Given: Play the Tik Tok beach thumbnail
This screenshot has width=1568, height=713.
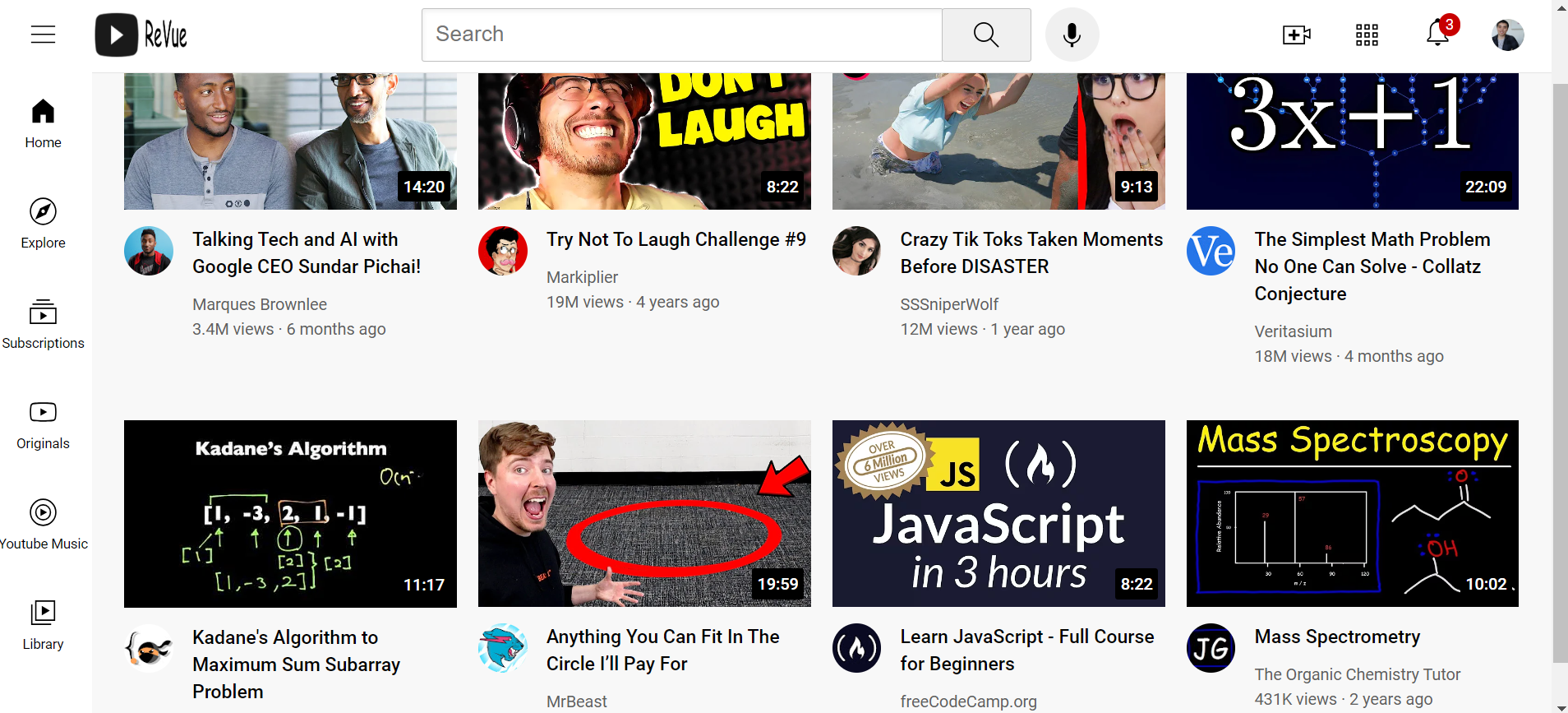Looking at the screenshot, I should 998,141.
